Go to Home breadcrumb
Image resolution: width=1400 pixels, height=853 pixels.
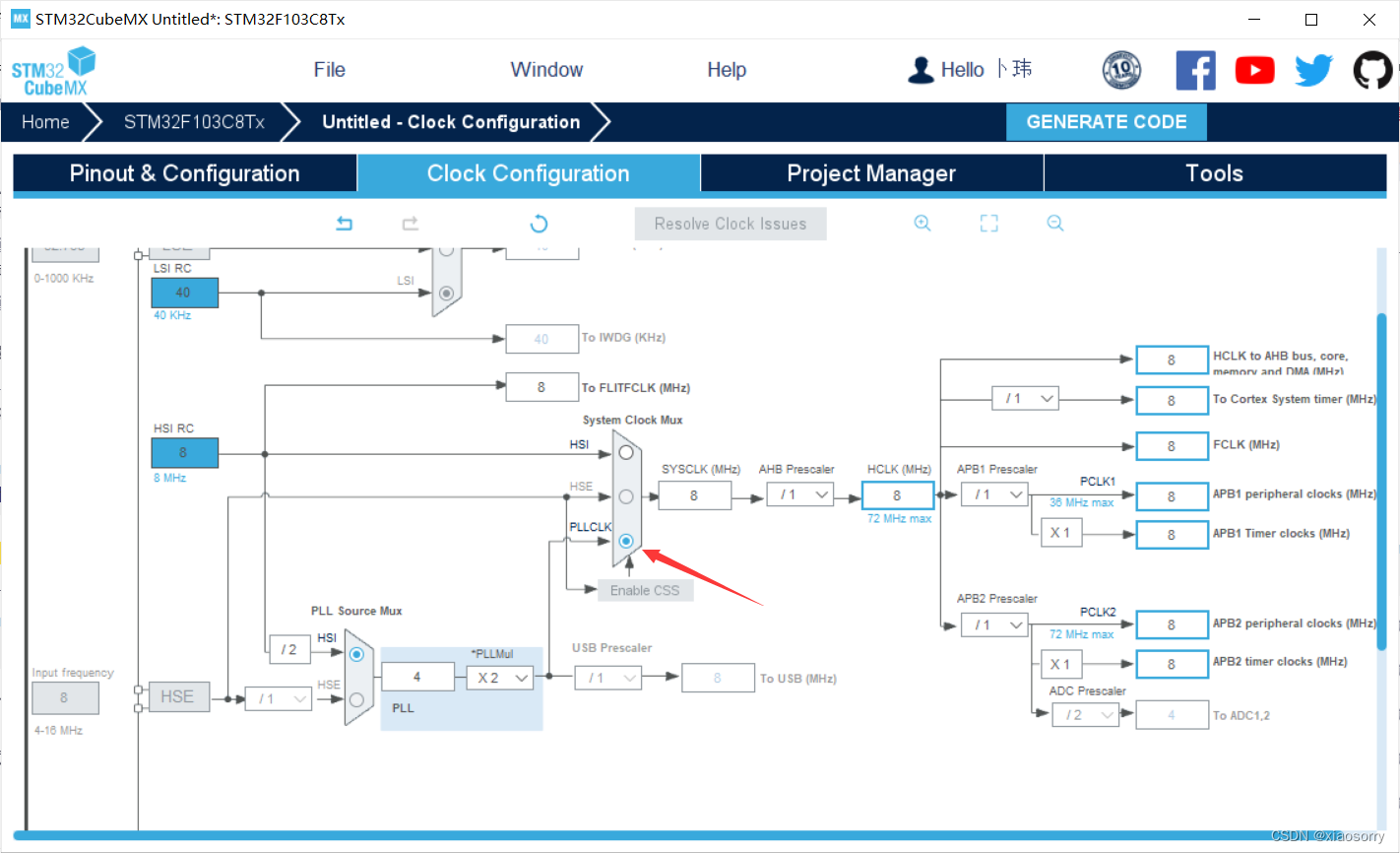[45, 122]
